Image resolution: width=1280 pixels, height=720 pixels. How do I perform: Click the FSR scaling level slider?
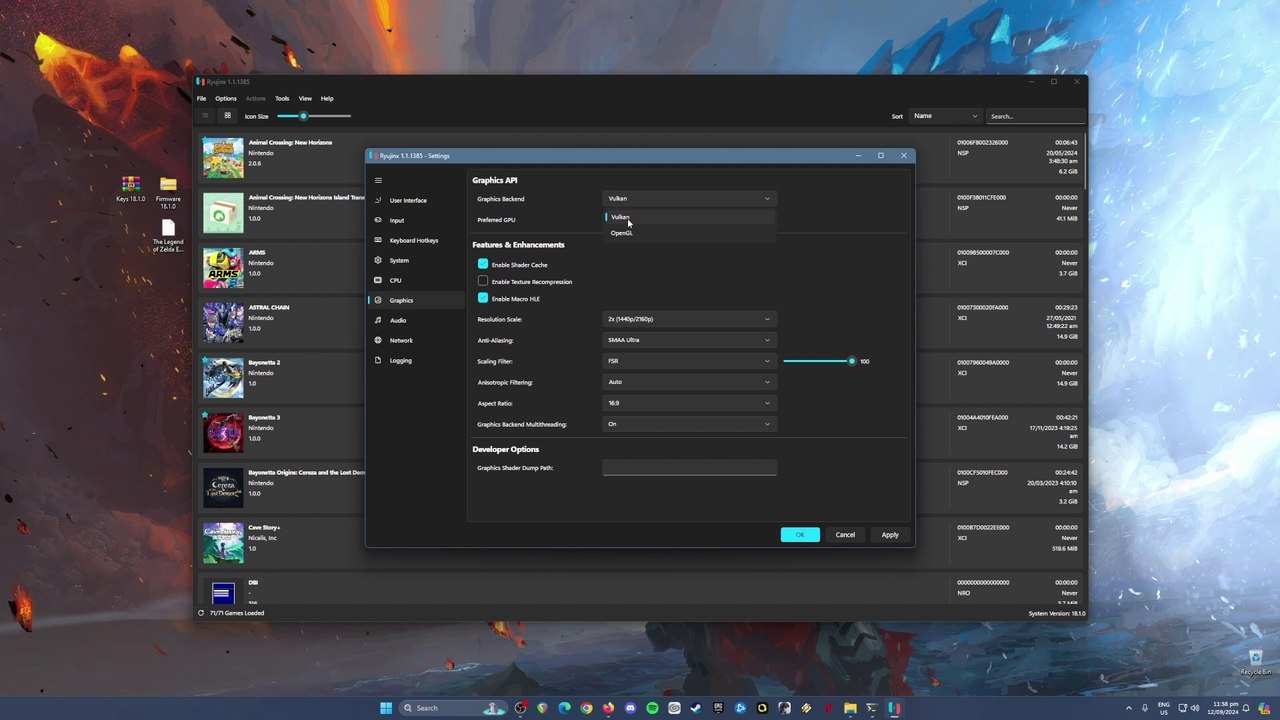click(818, 361)
